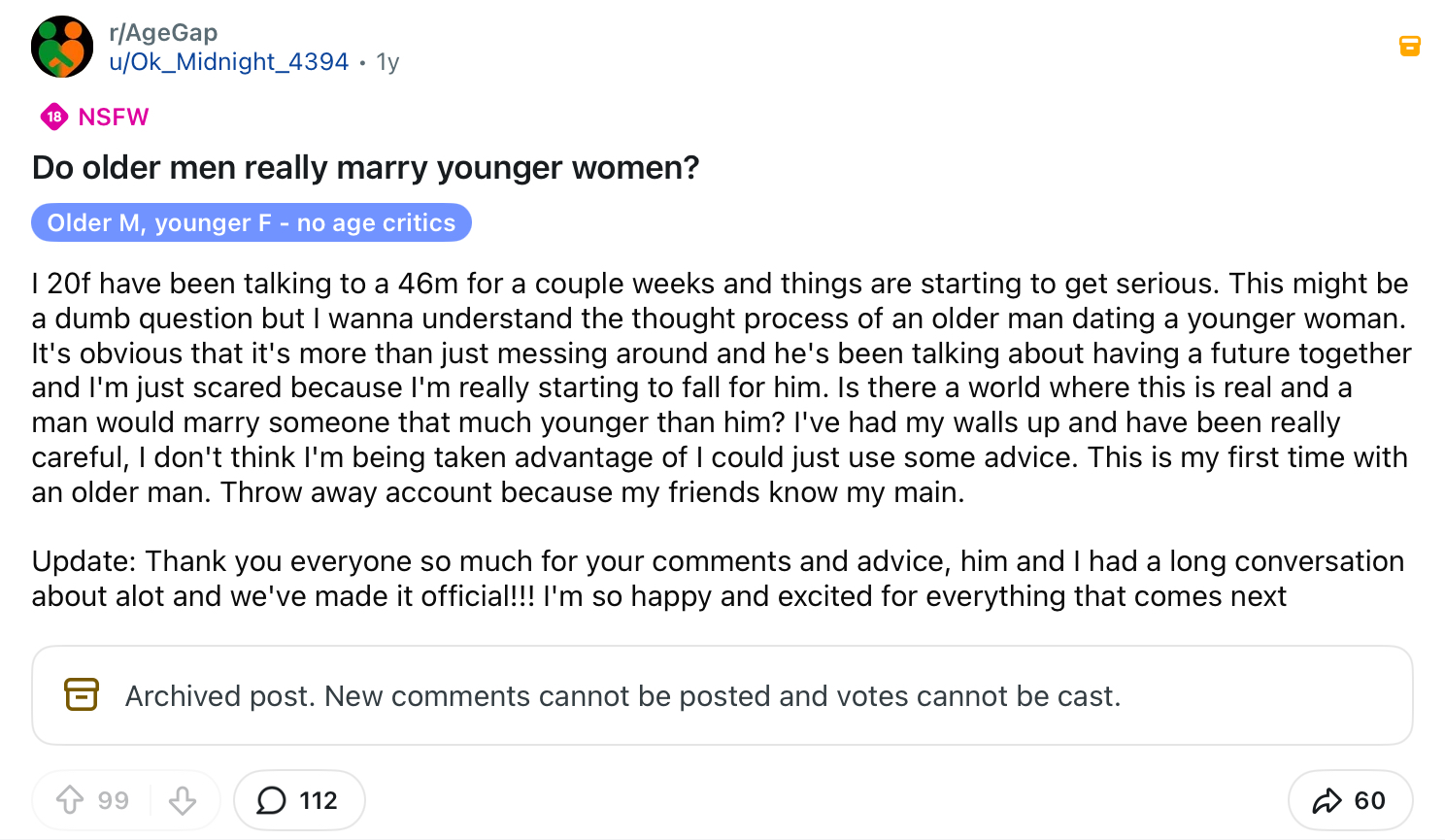1445x840 pixels.
Task: Click the post body paragraph starting 'I 20f'
Action: coord(721,387)
